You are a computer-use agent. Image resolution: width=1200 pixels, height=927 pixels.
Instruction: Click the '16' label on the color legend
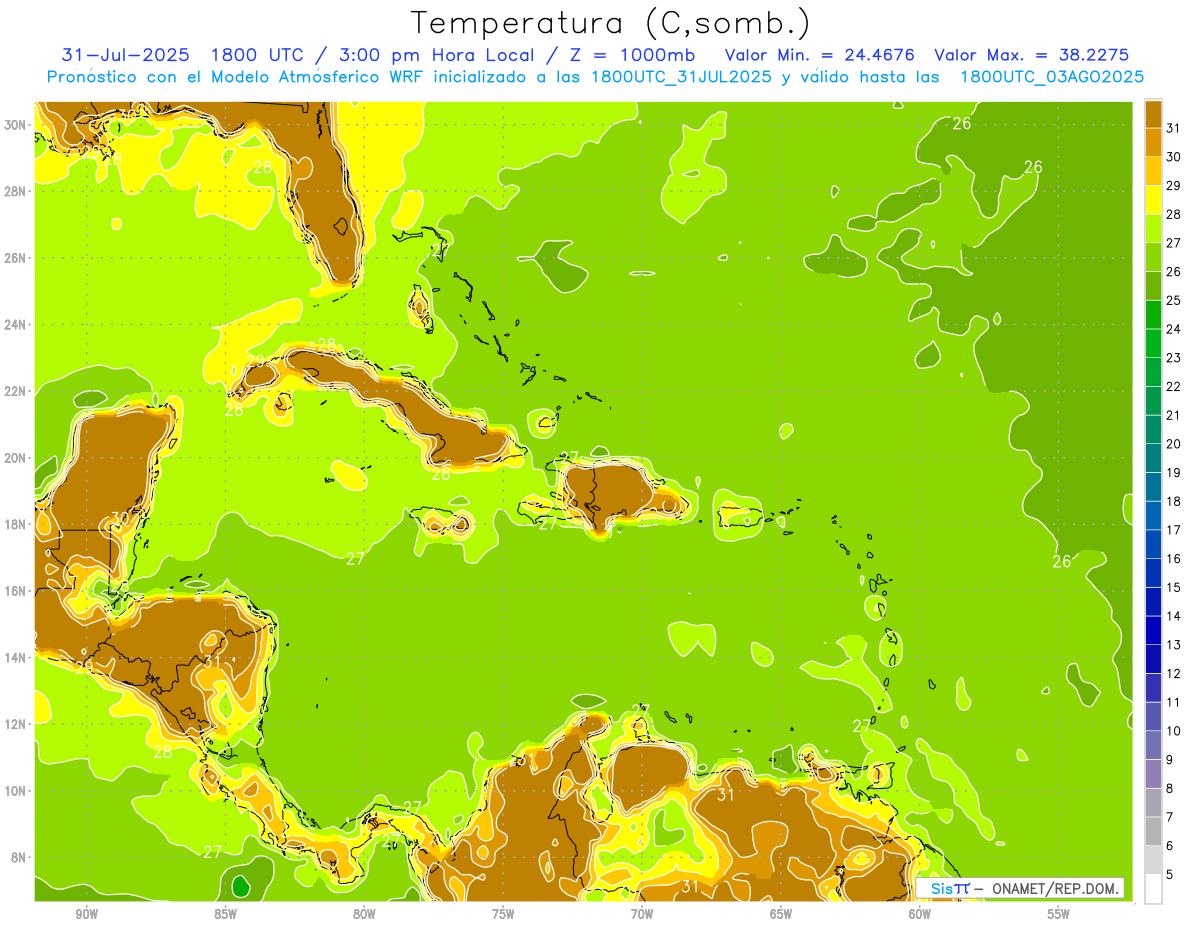click(x=1174, y=558)
